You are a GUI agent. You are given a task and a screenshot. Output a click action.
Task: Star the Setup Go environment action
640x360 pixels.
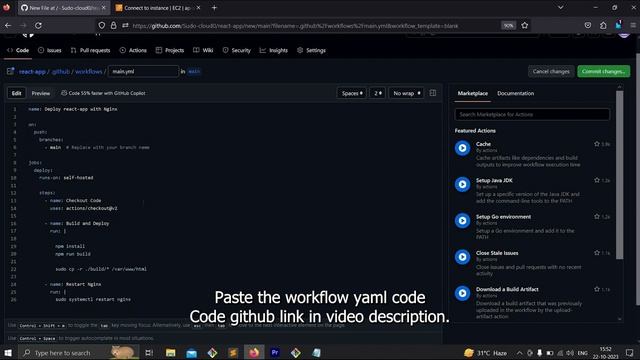point(597,217)
